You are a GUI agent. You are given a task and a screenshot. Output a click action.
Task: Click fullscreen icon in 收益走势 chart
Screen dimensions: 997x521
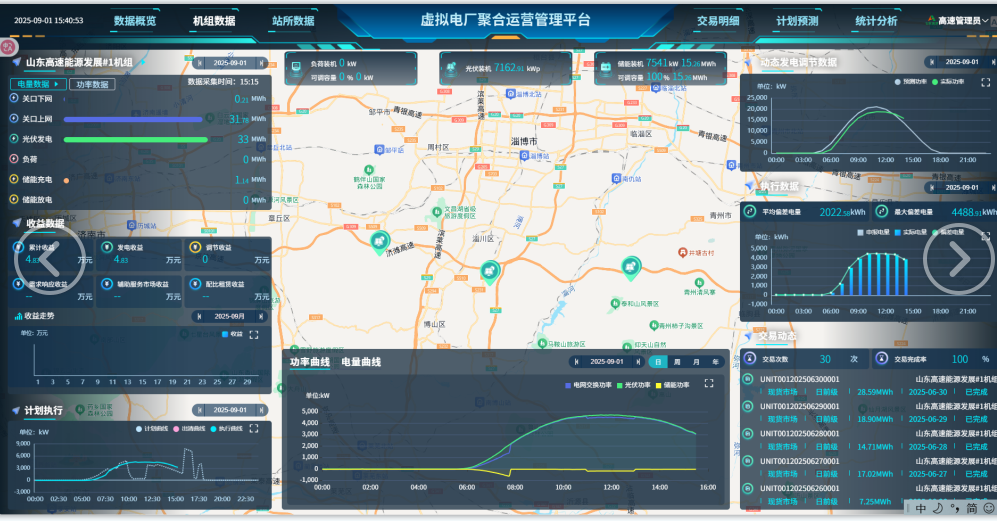coord(254,335)
